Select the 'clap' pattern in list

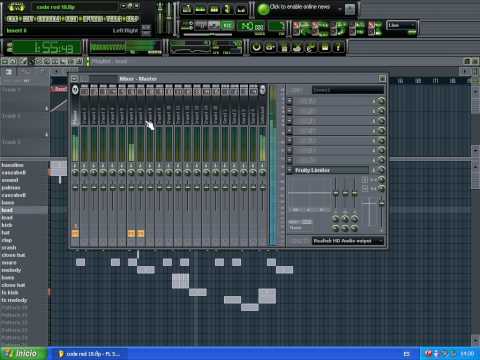click(7, 240)
